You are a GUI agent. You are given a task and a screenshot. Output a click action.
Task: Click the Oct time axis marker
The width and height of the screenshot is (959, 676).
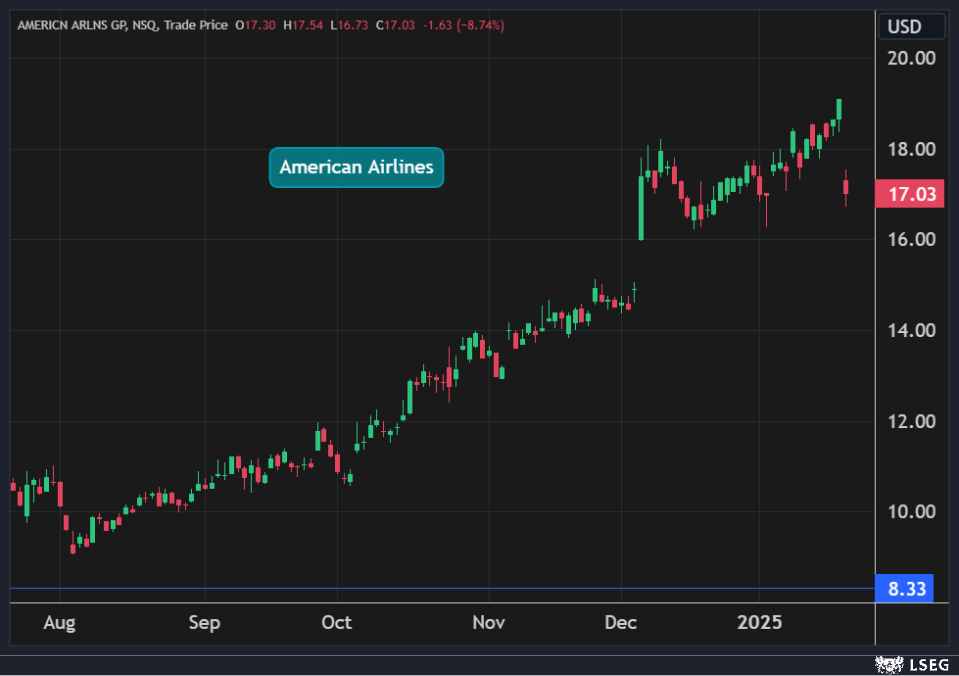[x=337, y=623]
